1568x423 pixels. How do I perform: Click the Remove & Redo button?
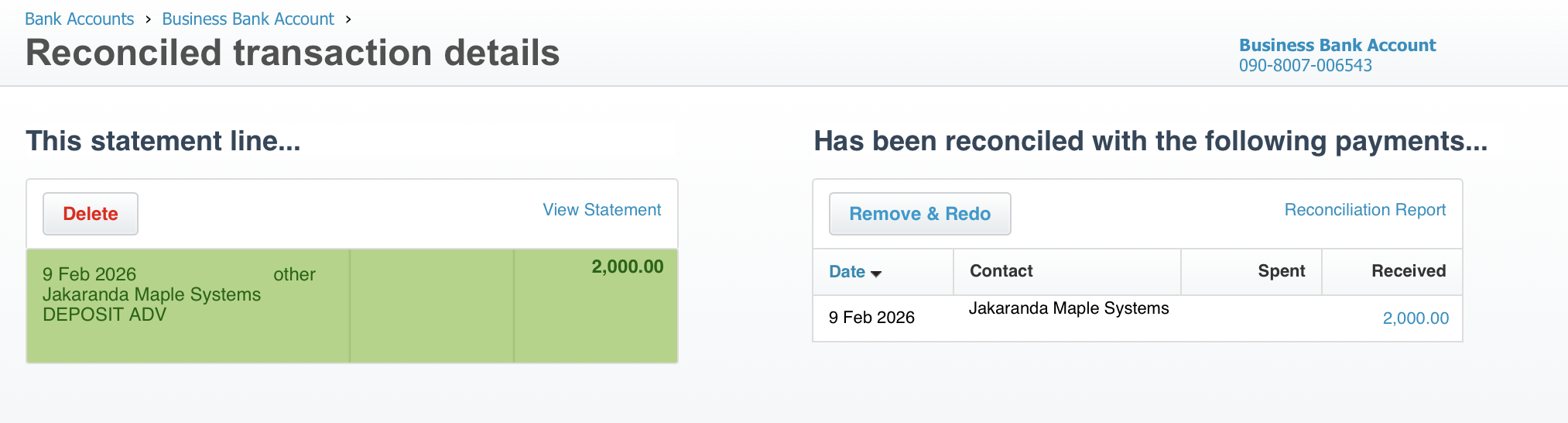click(919, 214)
